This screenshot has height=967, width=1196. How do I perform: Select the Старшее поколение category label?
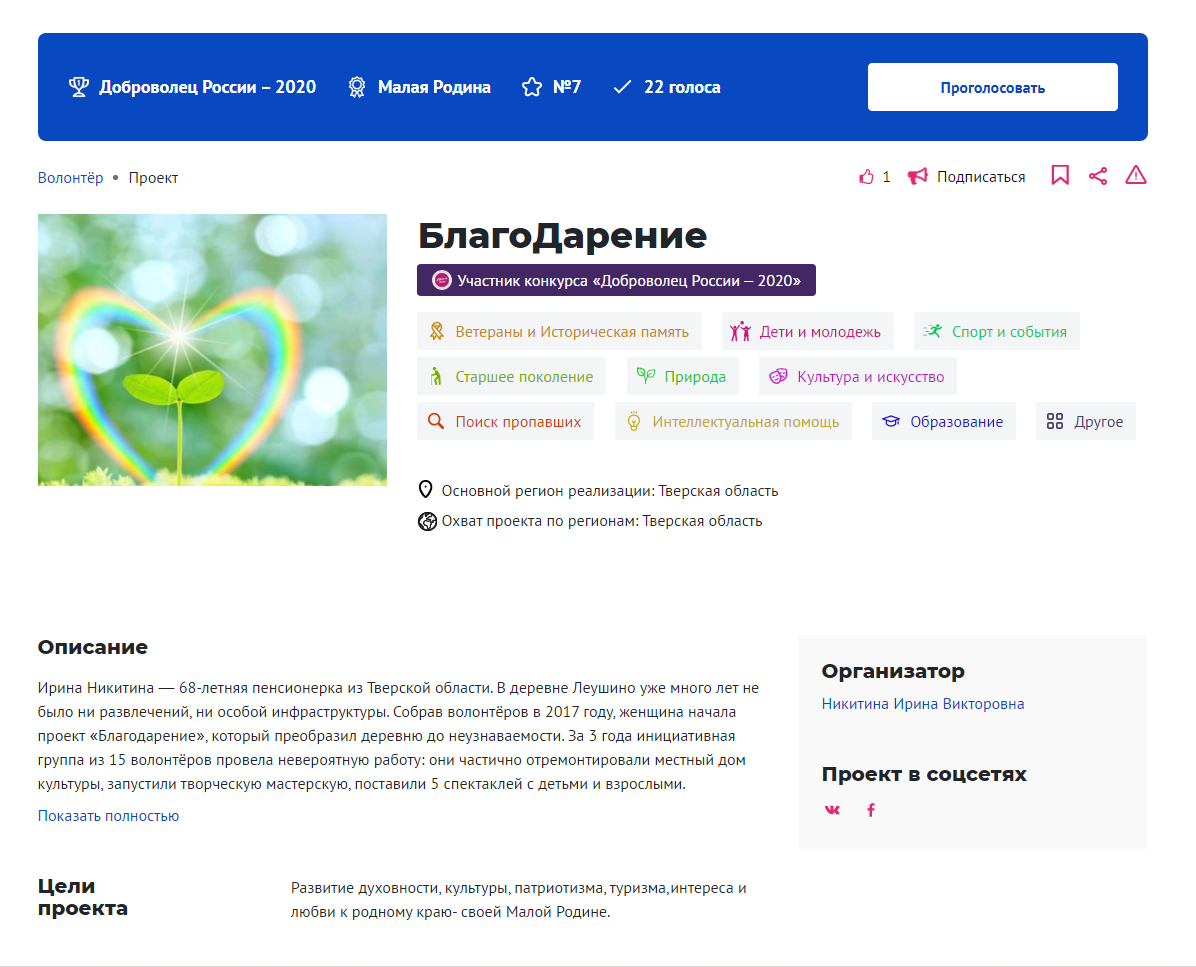[524, 377]
